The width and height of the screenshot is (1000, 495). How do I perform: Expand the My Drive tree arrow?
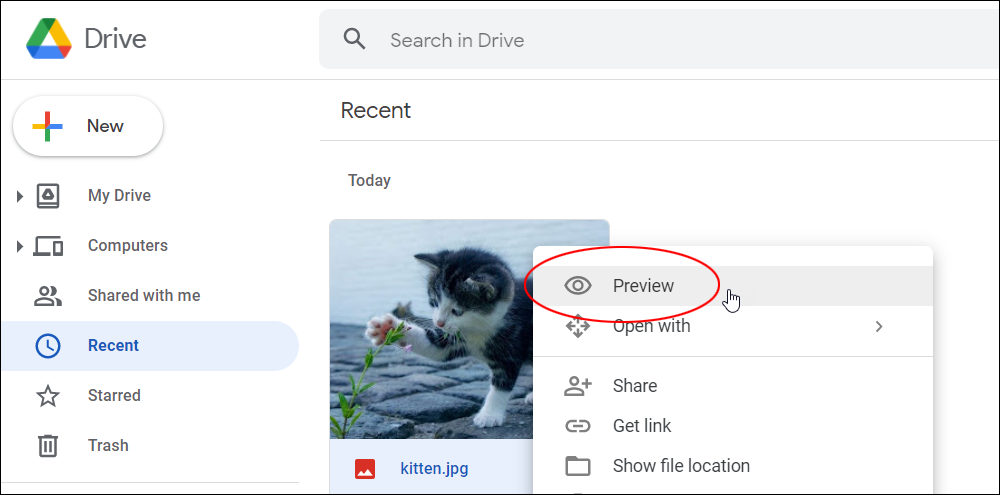20,196
